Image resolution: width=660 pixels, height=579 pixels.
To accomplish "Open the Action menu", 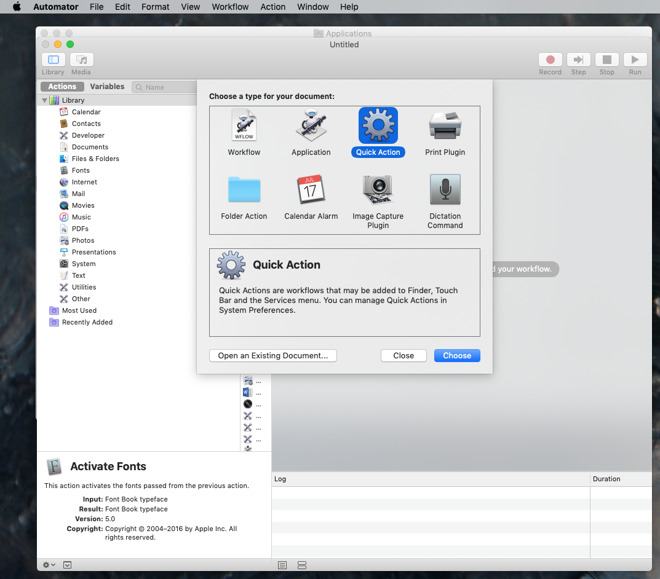I will (273, 7).
